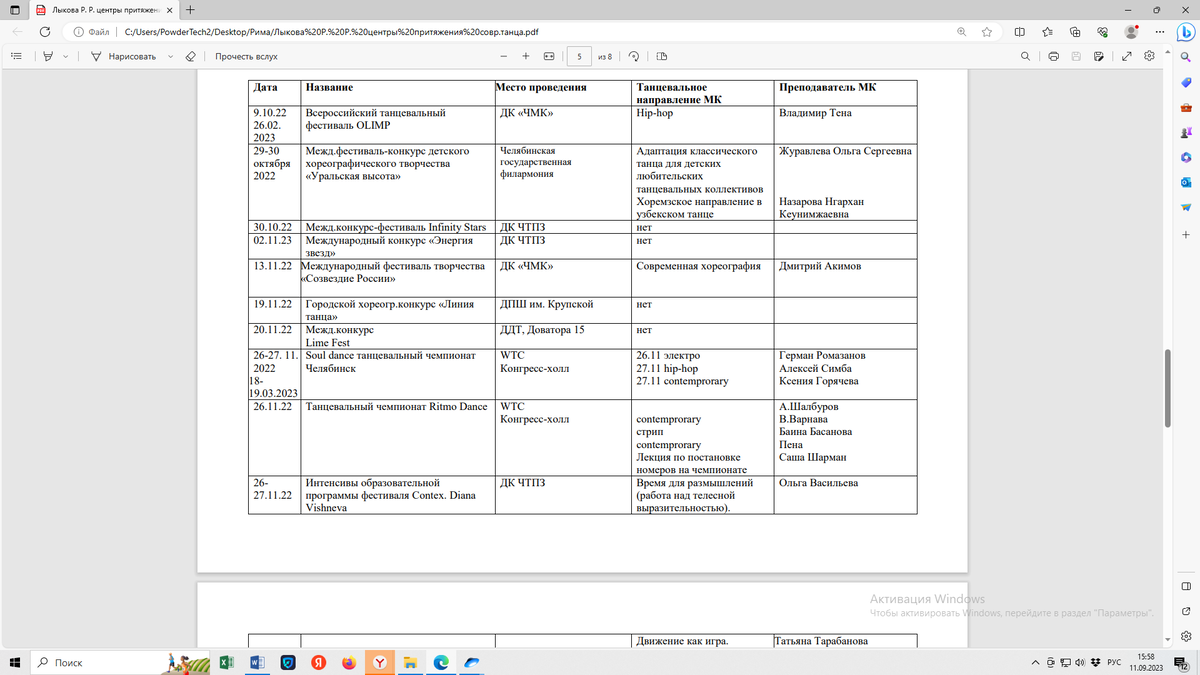Open the tab actions menu icon

click(x=14, y=9)
